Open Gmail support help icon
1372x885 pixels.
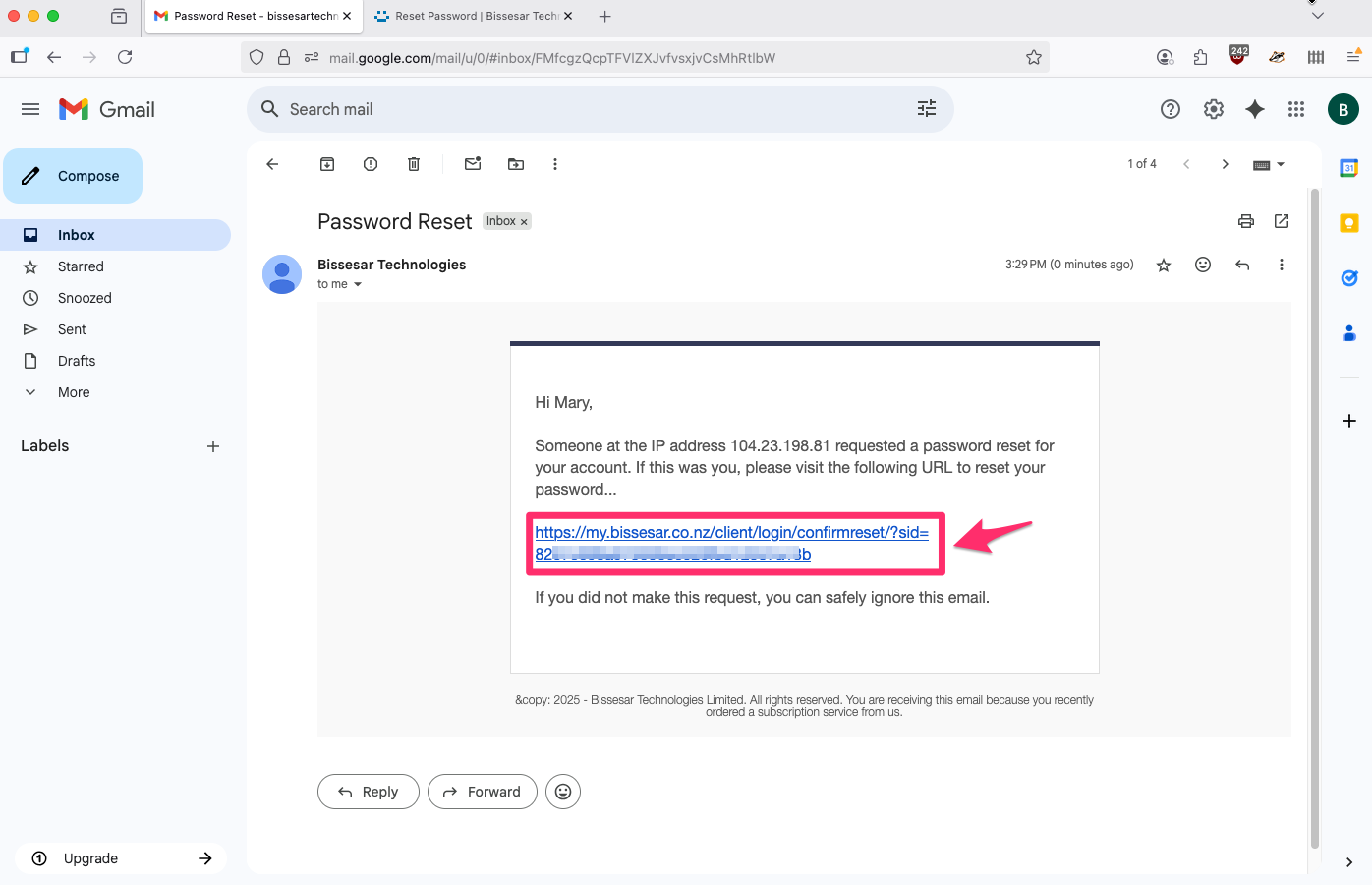click(x=1171, y=109)
